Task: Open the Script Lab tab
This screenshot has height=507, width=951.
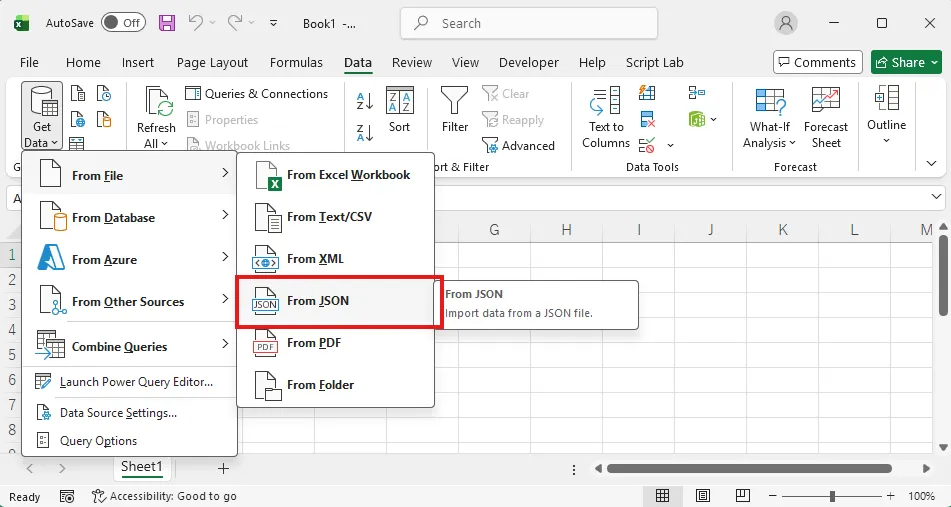Action: (x=654, y=62)
